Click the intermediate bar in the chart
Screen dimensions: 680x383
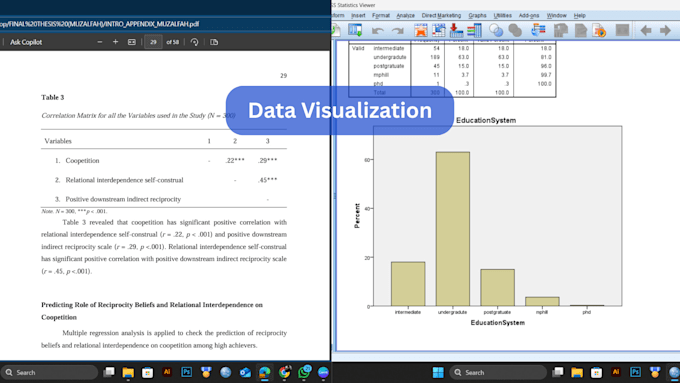point(408,284)
